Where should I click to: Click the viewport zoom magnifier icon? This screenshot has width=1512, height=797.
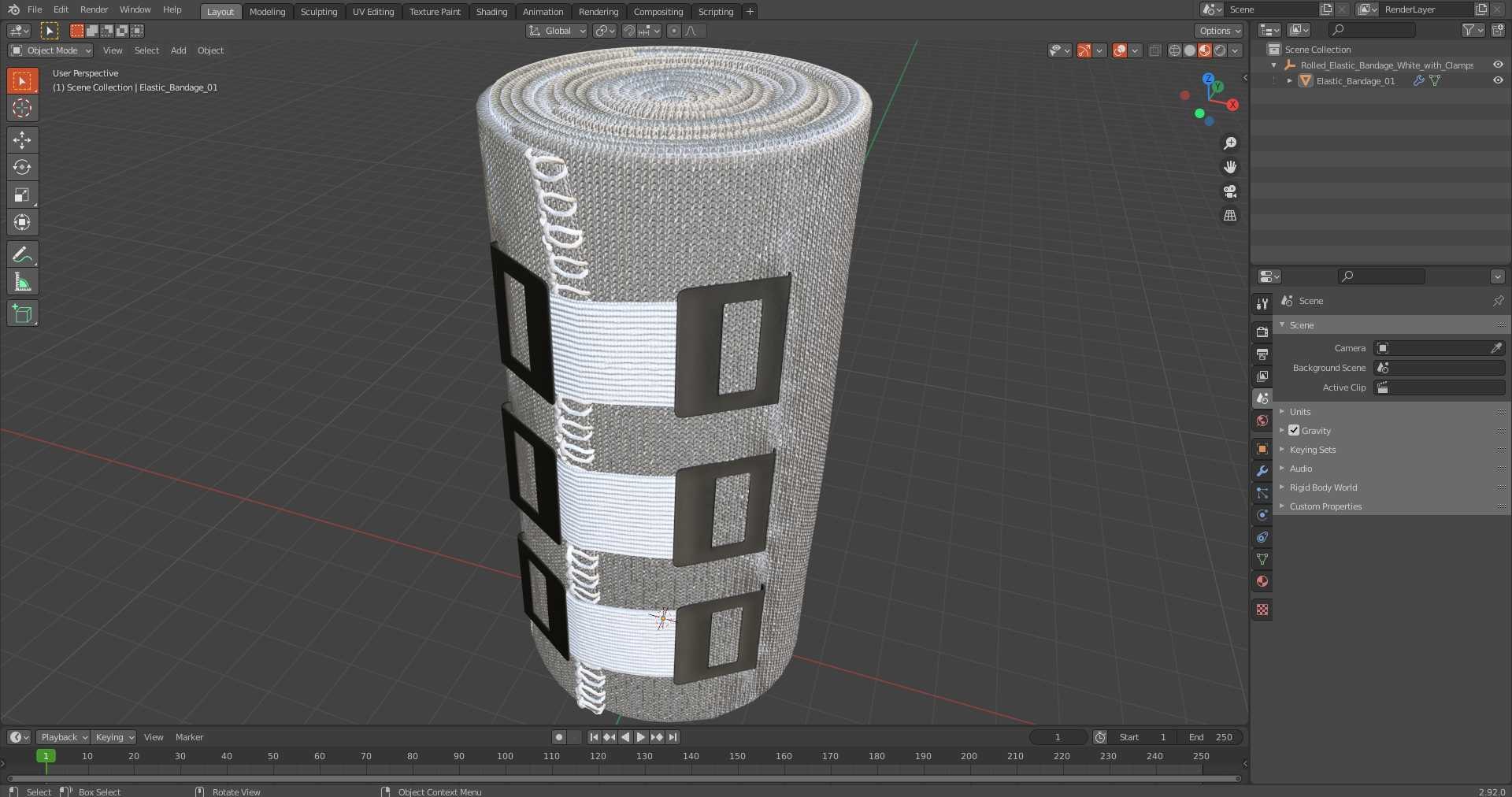tap(1230, 143)
